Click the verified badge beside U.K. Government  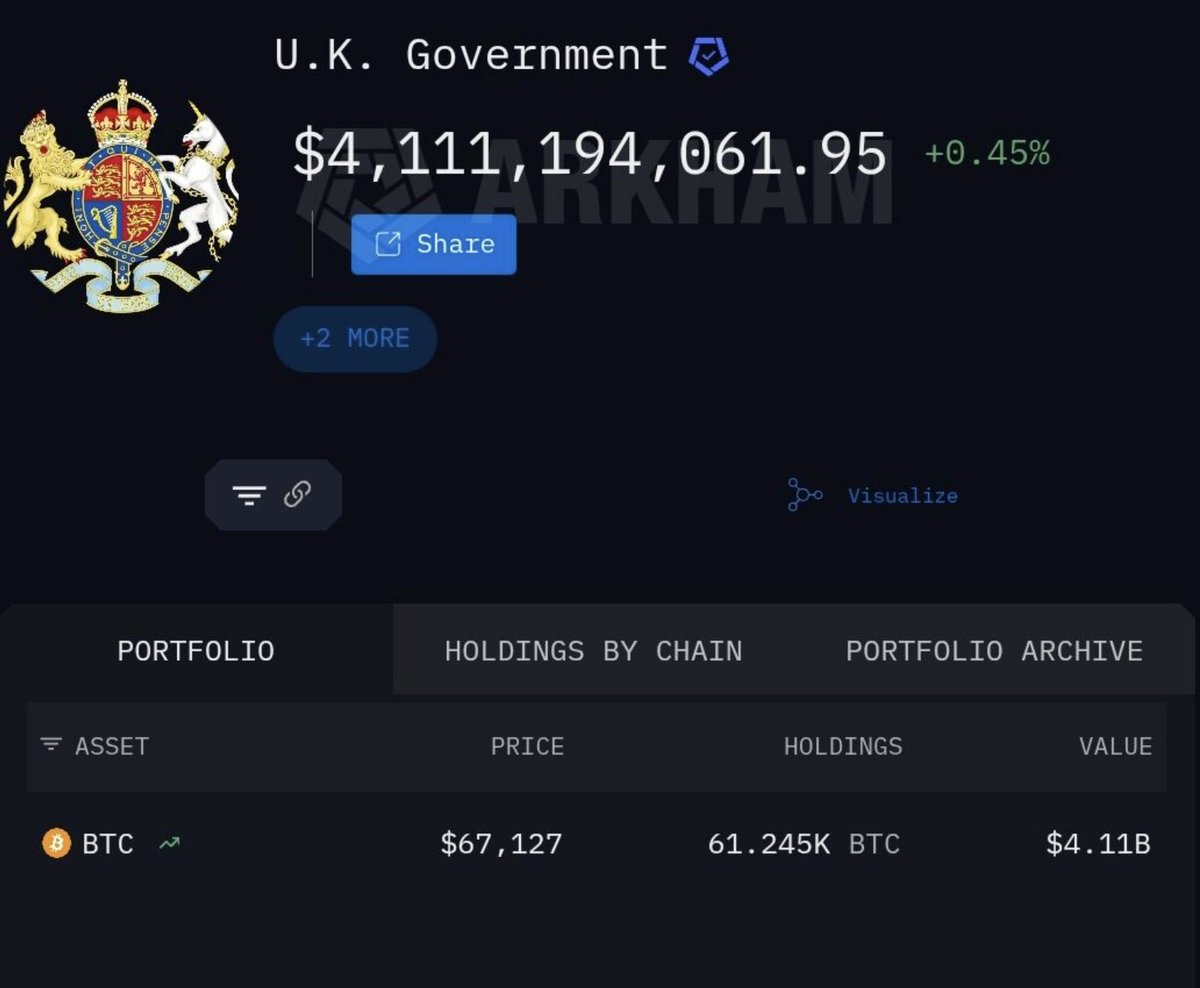[x=709, y=56]
